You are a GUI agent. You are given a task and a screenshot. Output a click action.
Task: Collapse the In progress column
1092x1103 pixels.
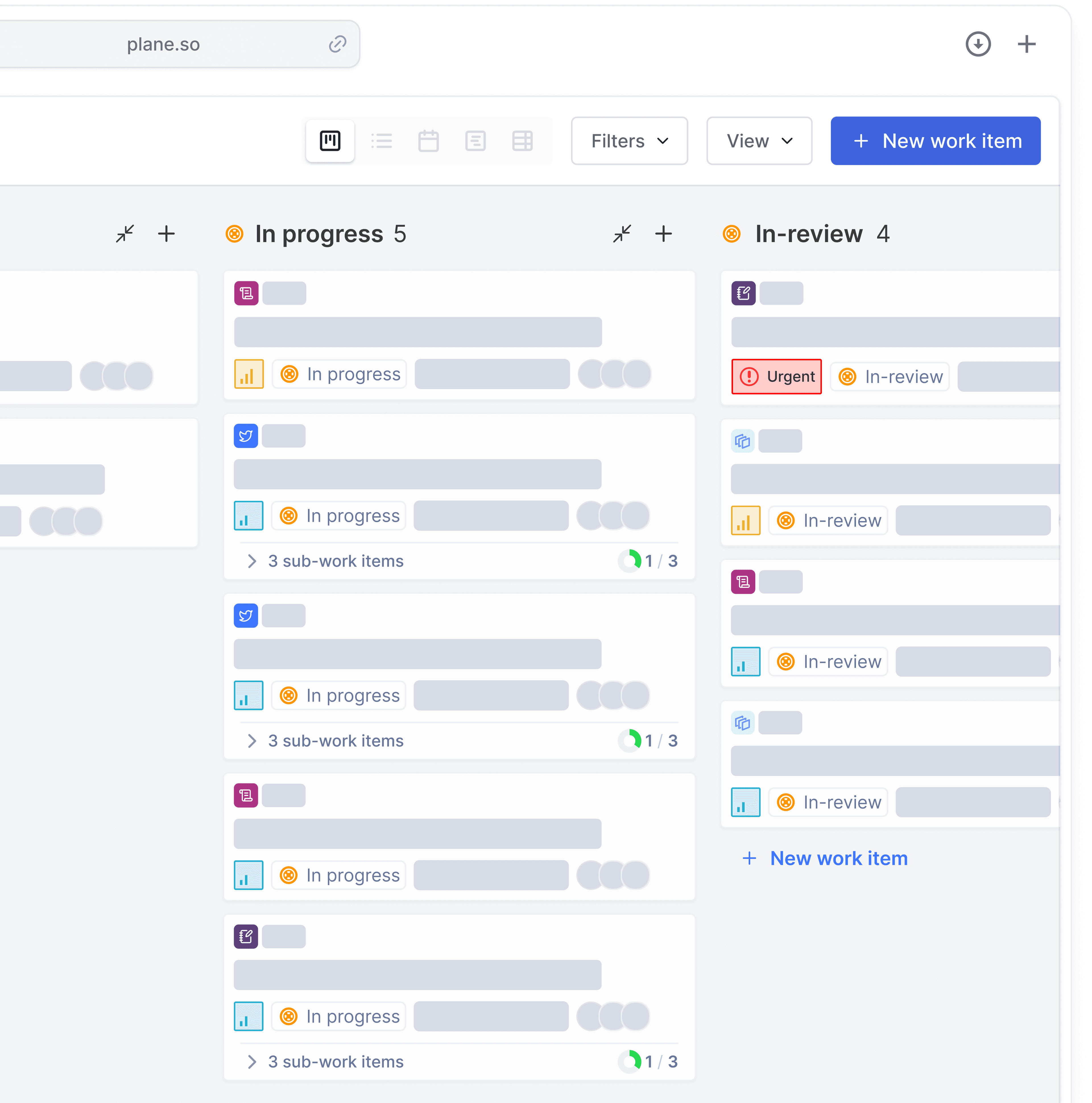pos(622,234)
